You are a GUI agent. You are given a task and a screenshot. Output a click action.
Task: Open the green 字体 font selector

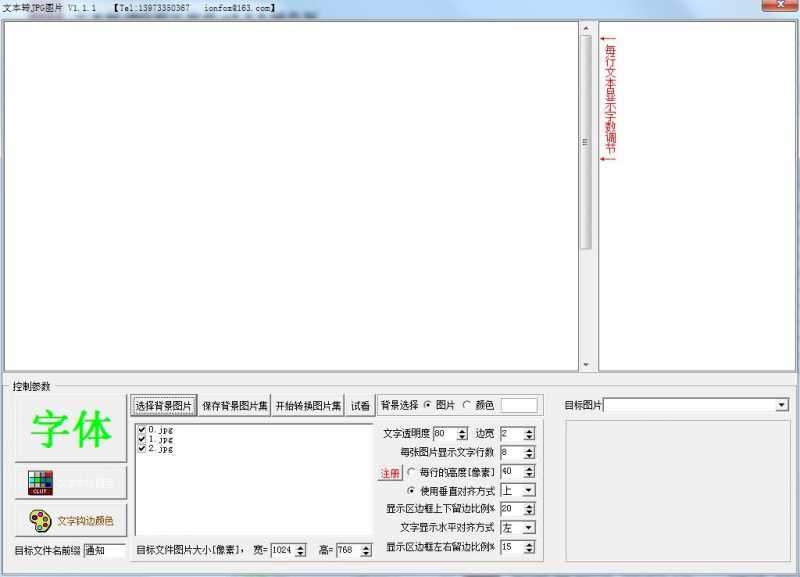pyautogui.click(x=71, y=427)
